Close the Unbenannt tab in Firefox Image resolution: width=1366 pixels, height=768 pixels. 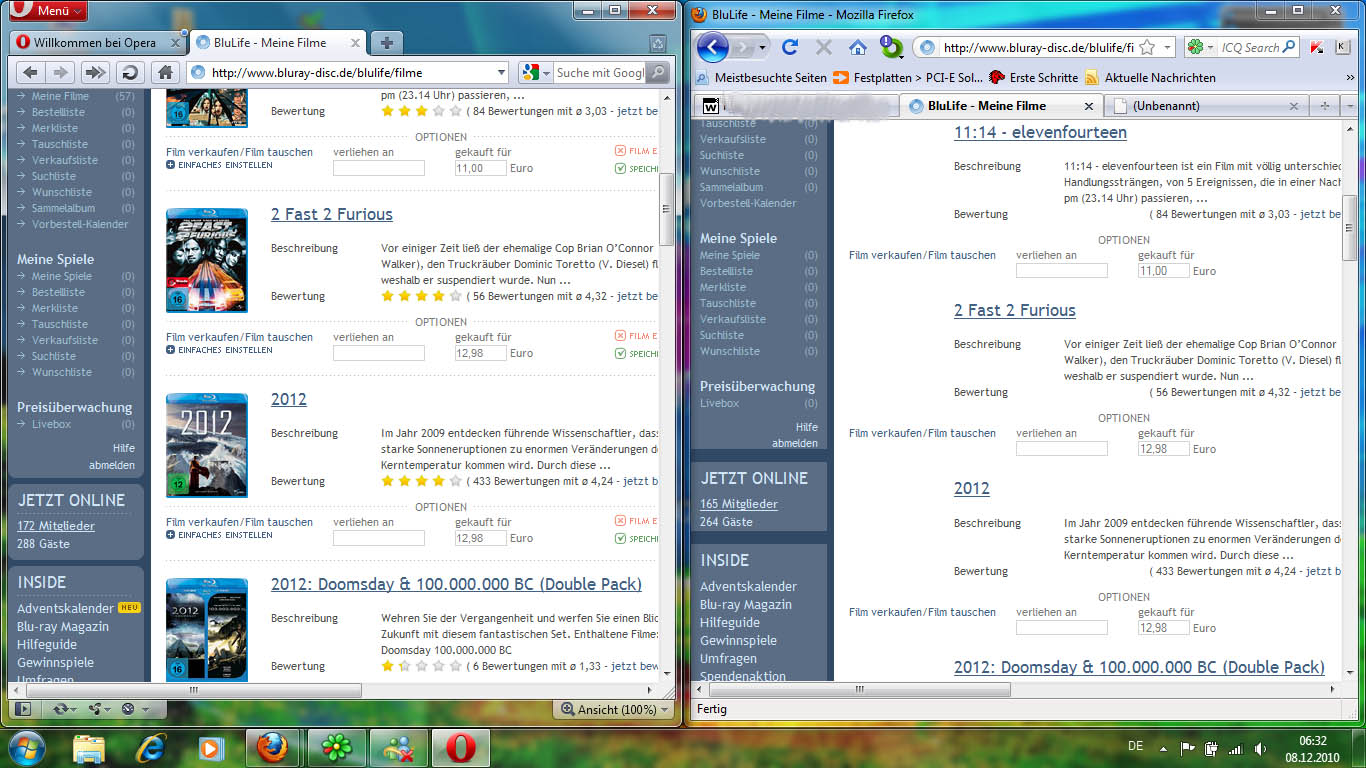coord(1293,106)
